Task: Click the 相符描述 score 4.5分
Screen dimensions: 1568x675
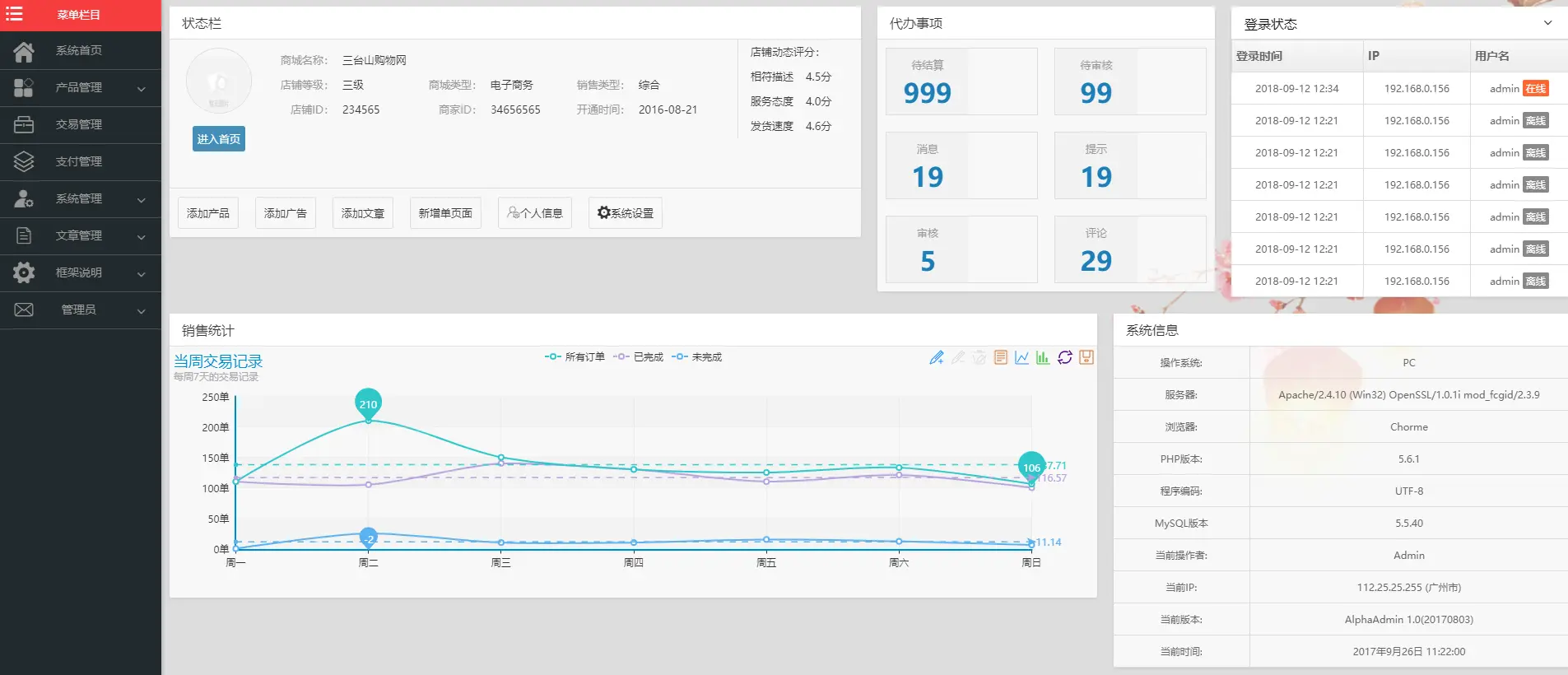Action: click(x=818, y=77)
